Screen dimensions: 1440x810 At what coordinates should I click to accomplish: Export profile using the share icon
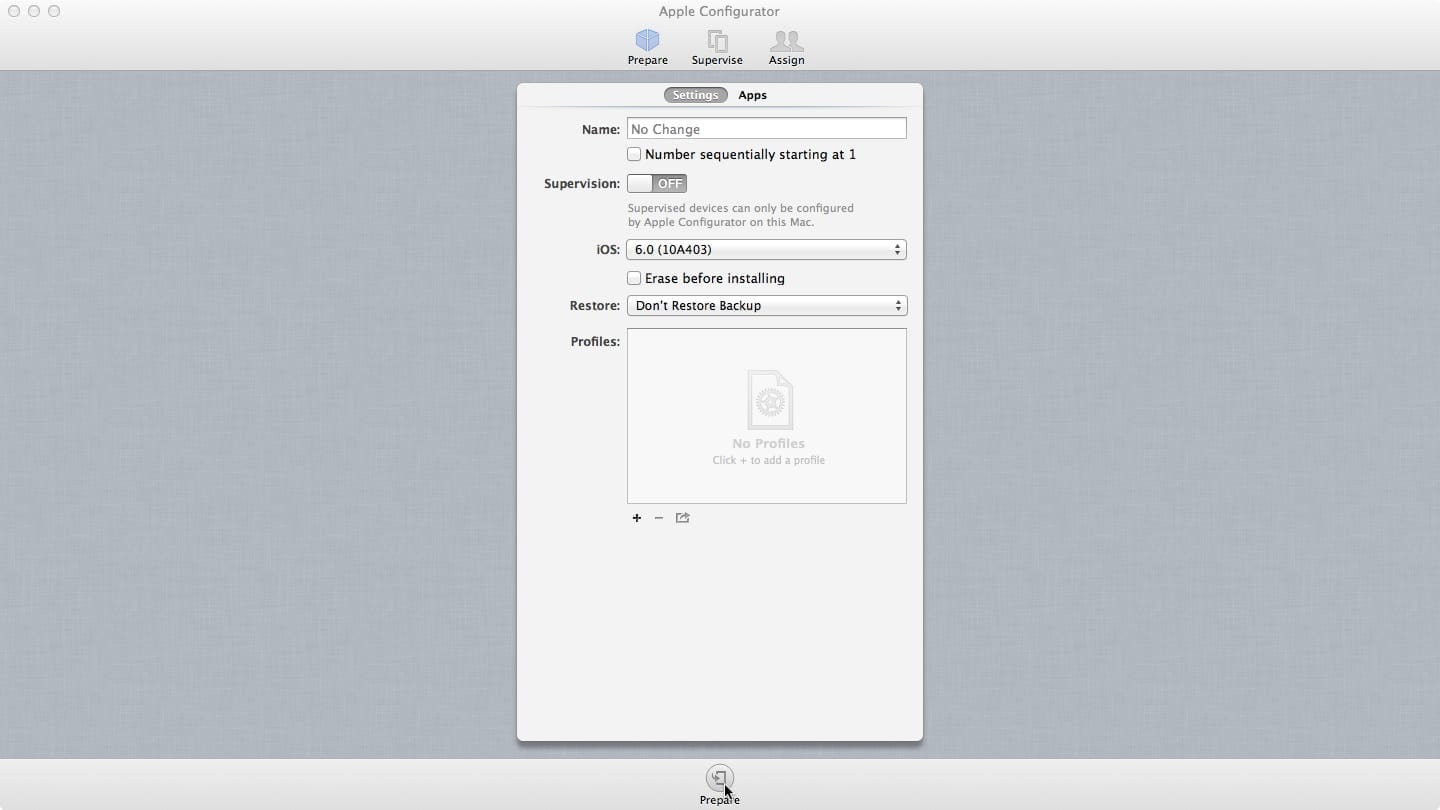tap(682, 518)
